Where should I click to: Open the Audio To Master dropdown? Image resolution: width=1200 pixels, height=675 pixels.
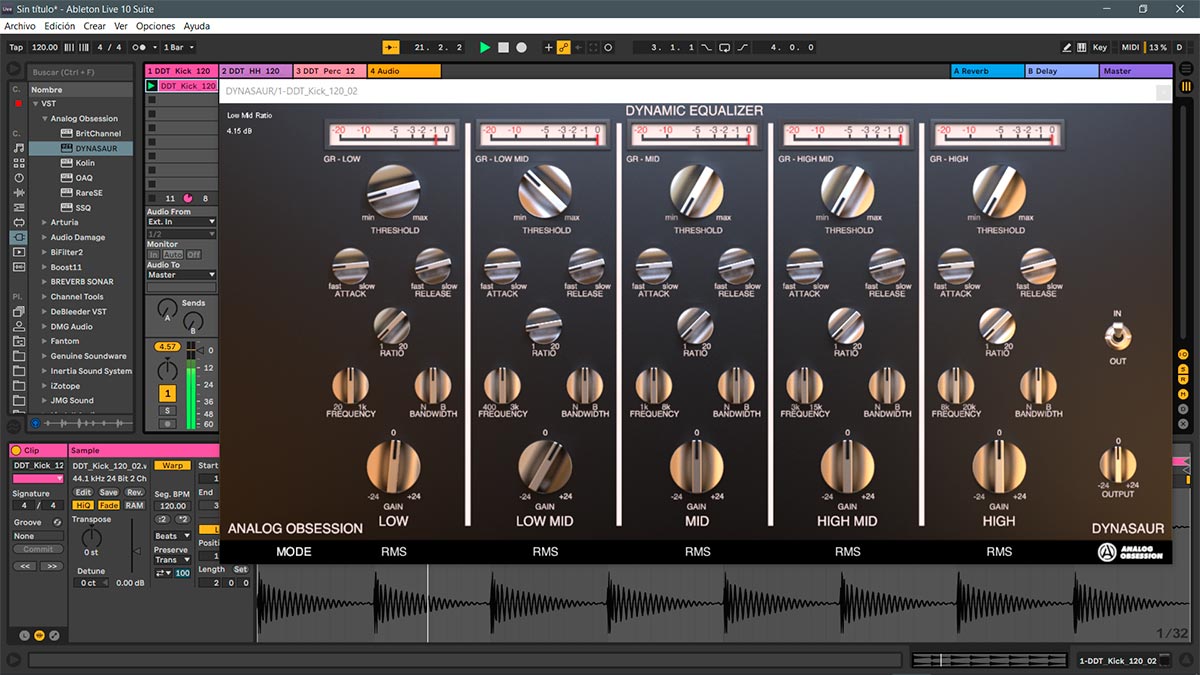(x=181, y=275)
